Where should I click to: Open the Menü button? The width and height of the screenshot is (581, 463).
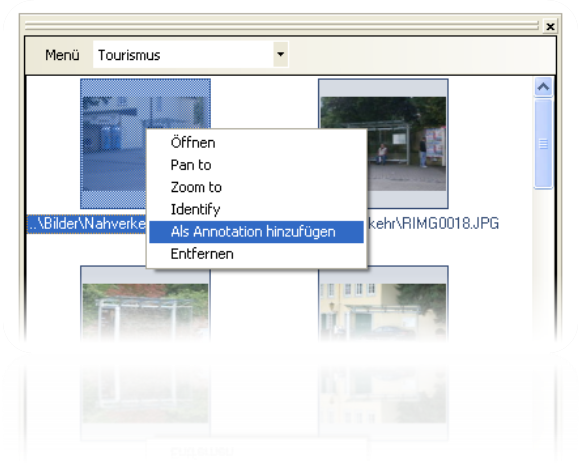pos(62,55)
